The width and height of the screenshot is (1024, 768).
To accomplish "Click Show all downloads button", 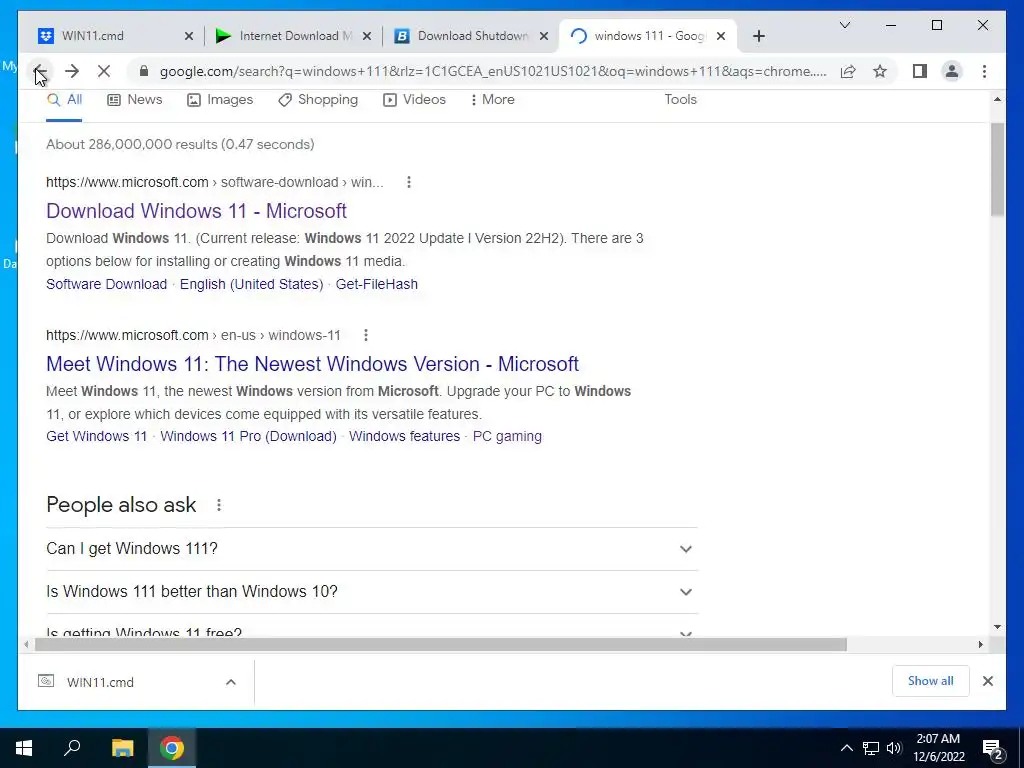I will 931,681.
